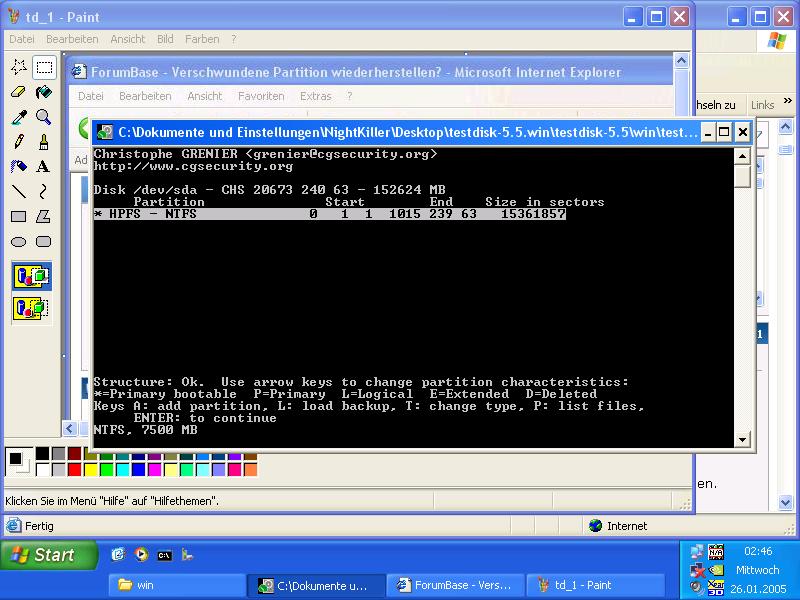Viewport: 800px width, 600px height.
Task: Switch to the 'win' folder taskbar button
Action: tap(177, 585)
